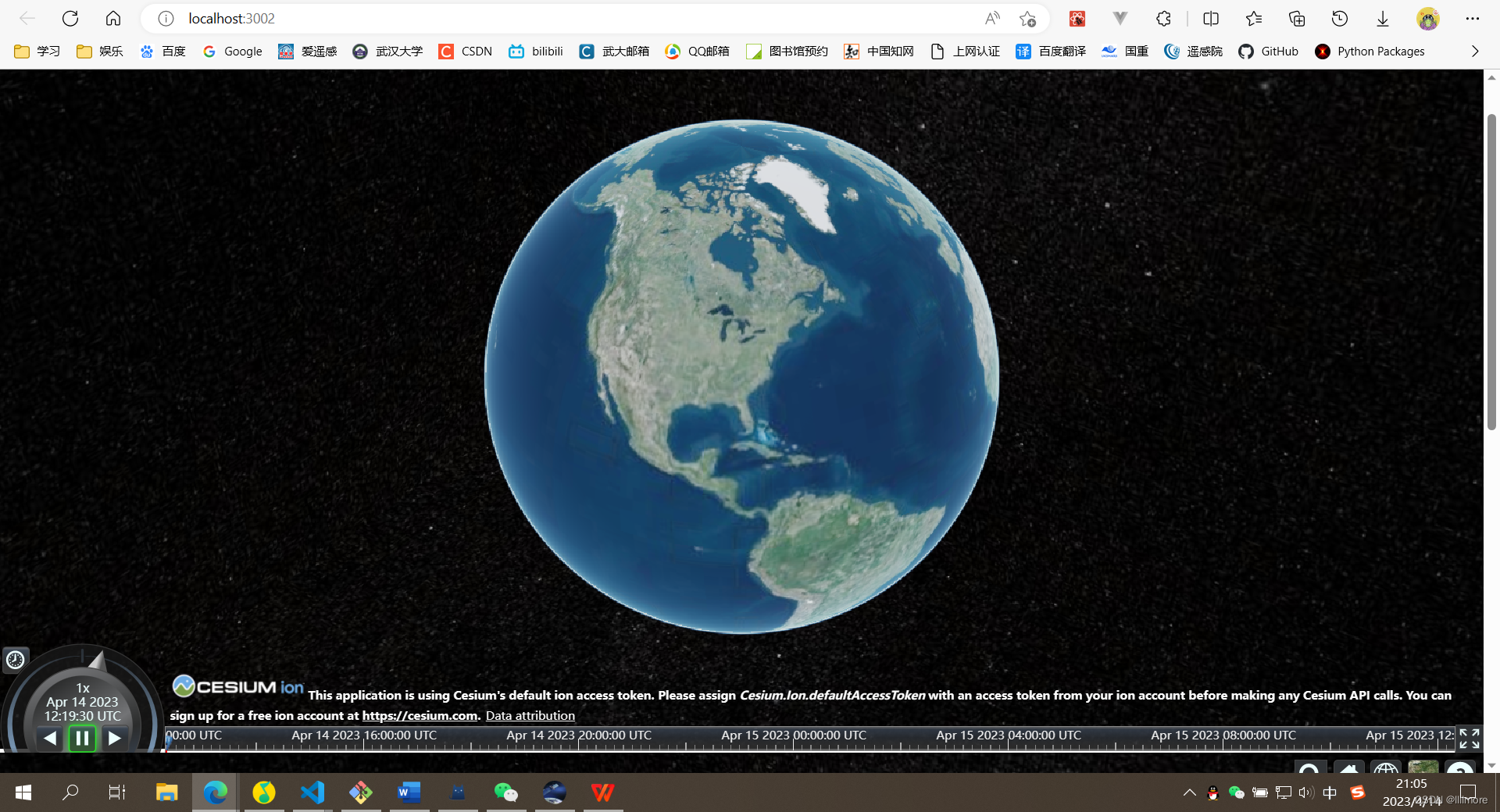Open the CSDN bookmark in the favorites bar
The height and width of the screenshot is (812, 1500).
[x=465, y=51]
